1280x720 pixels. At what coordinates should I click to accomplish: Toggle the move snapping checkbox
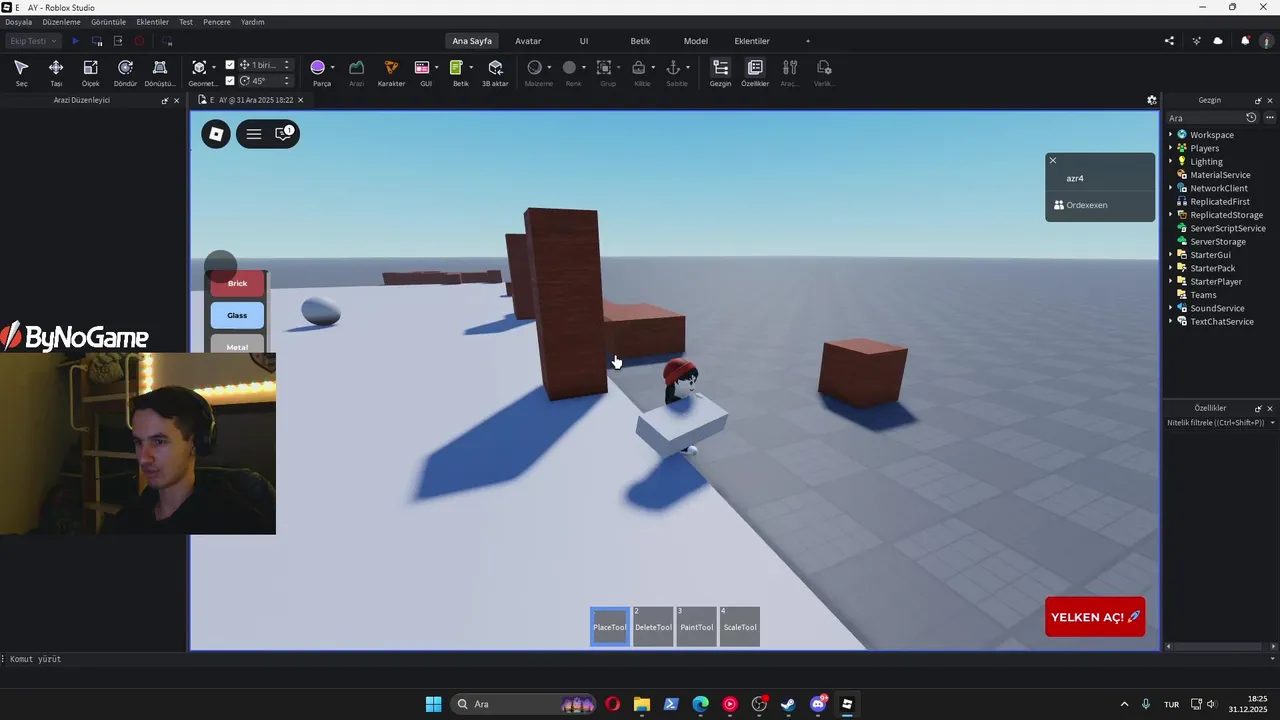tap(230, 65)
